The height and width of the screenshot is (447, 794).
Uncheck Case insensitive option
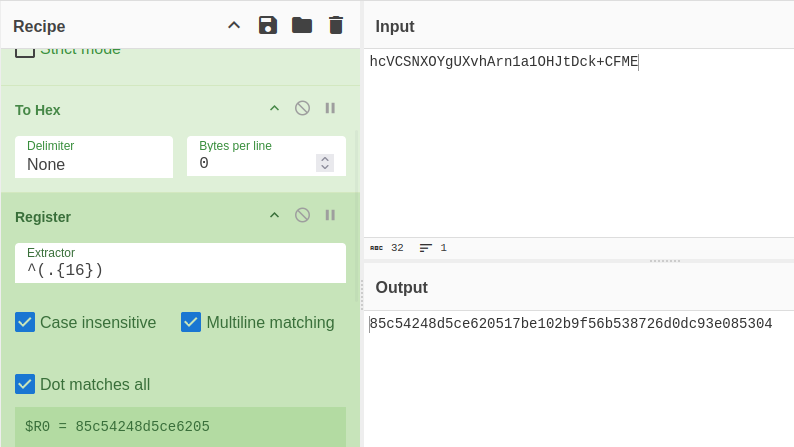click(x=25, y=322)
